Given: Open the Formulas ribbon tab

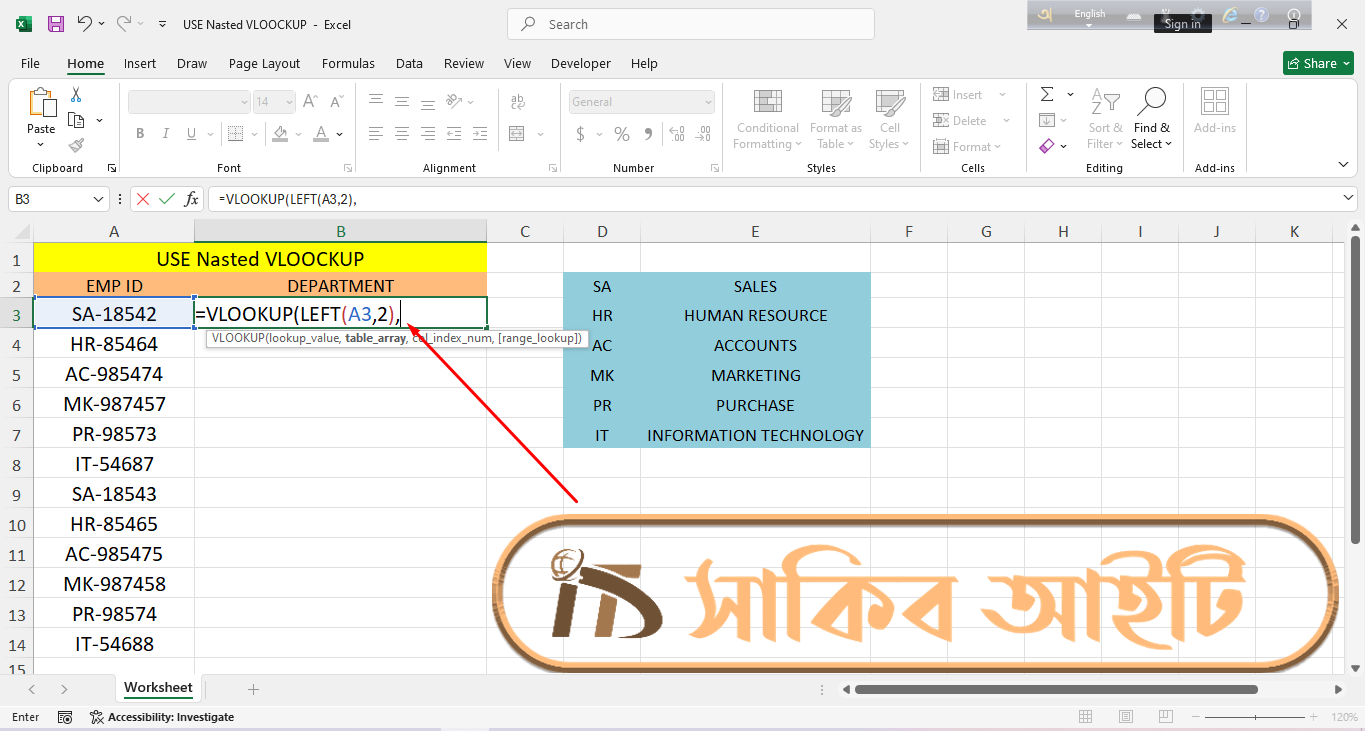Looking at the screenshot, I should (x=348, y=63).
